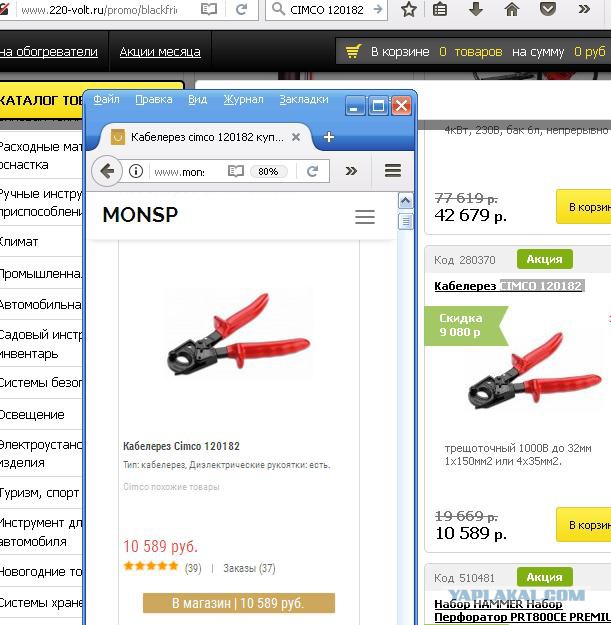Show site info icon in front browser
The height and width of the screenshot is (625, 611).
[136, 171]
